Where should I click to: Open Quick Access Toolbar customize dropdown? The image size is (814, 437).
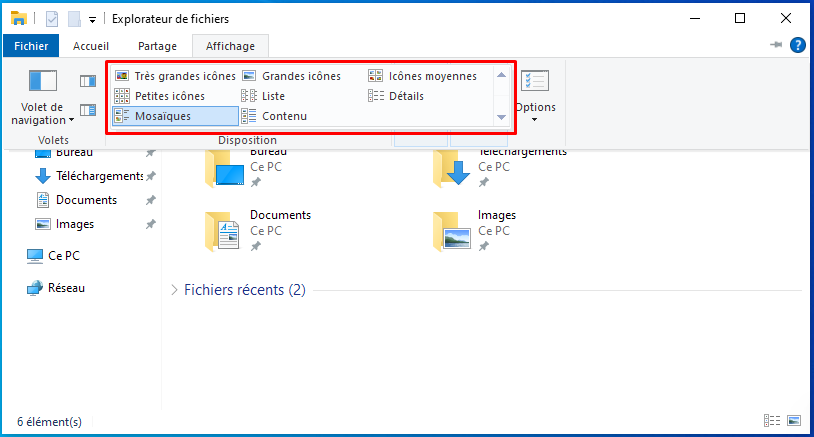click(x=92, y=20)
